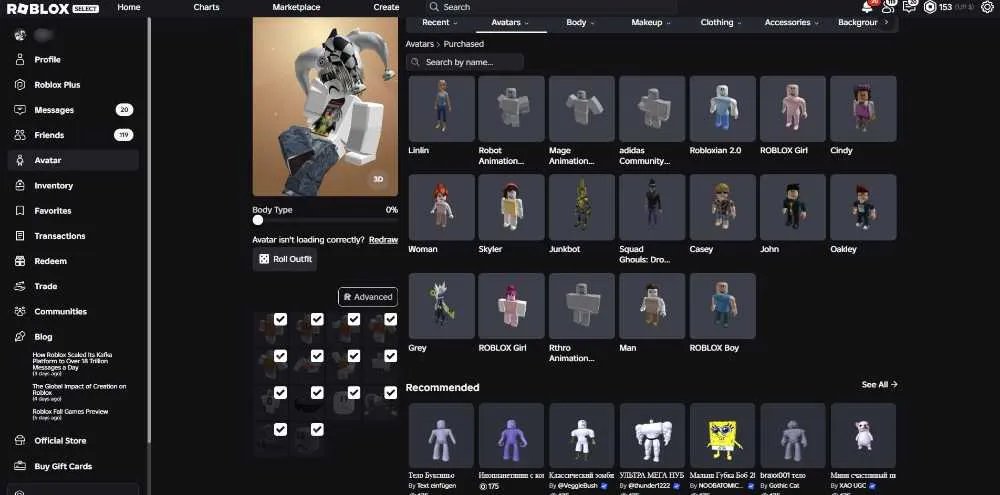The image size is (1000, 495).
Task: Open the Blog sidebar icon
Action: (x=20, y=336)
